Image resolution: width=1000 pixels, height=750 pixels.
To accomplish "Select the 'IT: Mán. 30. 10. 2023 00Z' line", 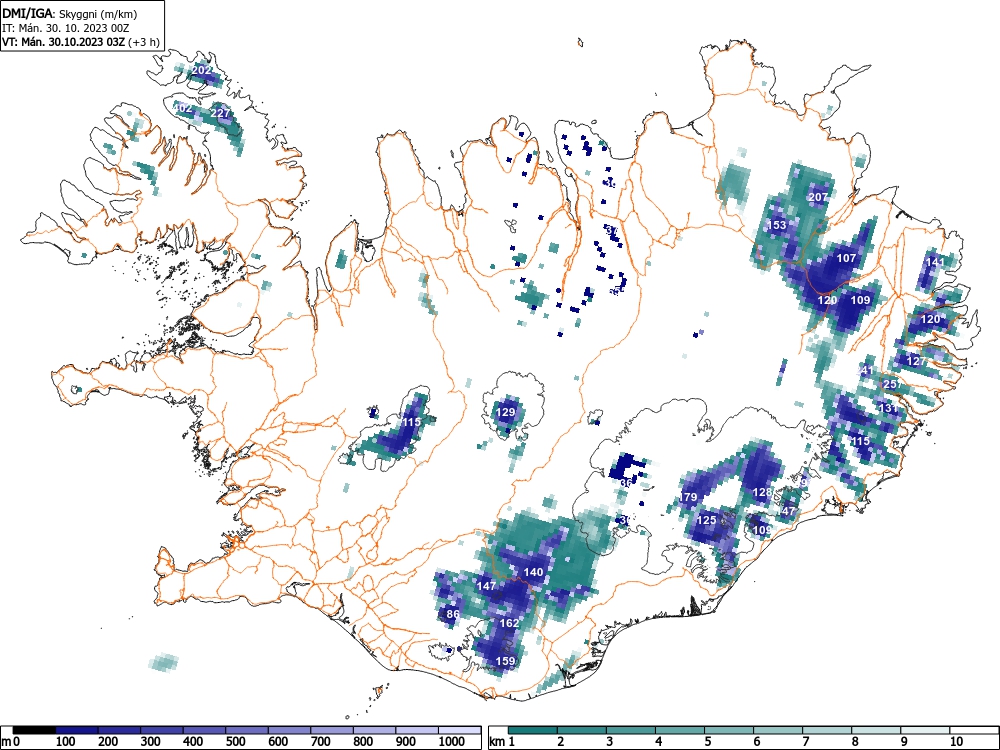I will point(66,28).
